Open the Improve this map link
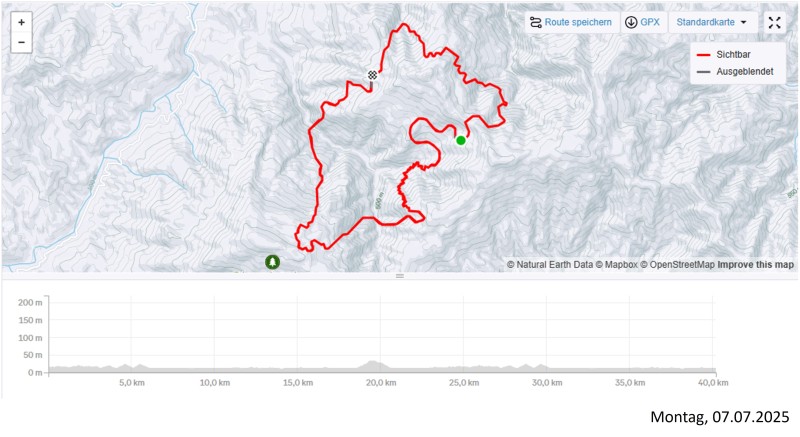 coord(756,265)
